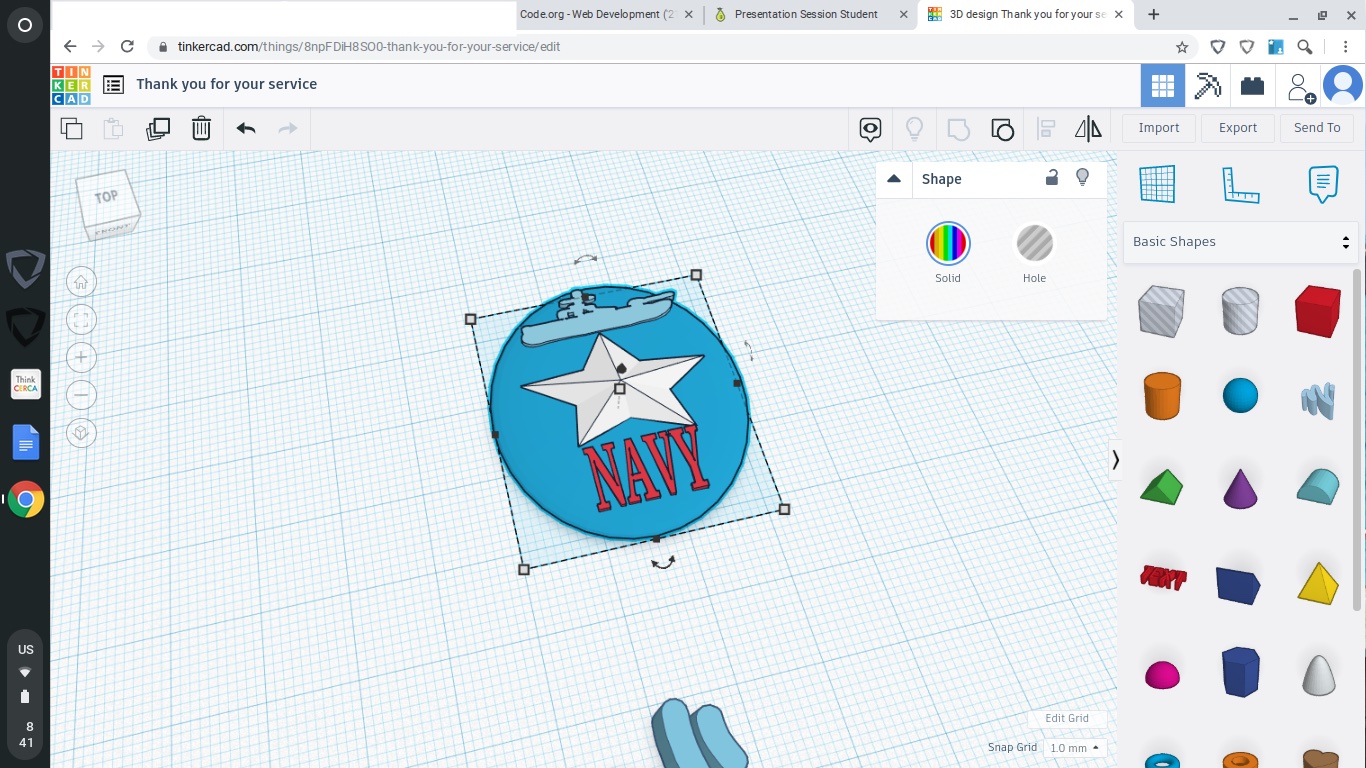The height and width of the screenshot is (768, 1366).
Task: Open the Mirror tool
Action: (x=1088, y=128)
